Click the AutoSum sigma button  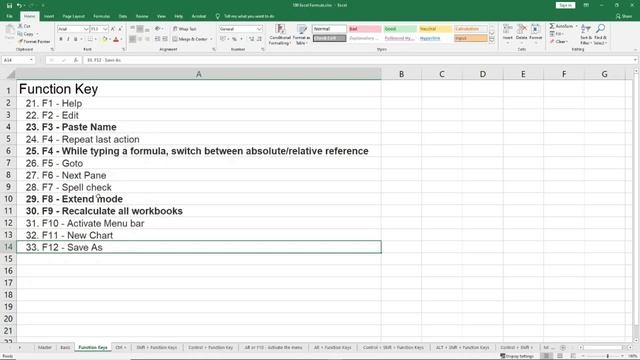pos(561,26)
